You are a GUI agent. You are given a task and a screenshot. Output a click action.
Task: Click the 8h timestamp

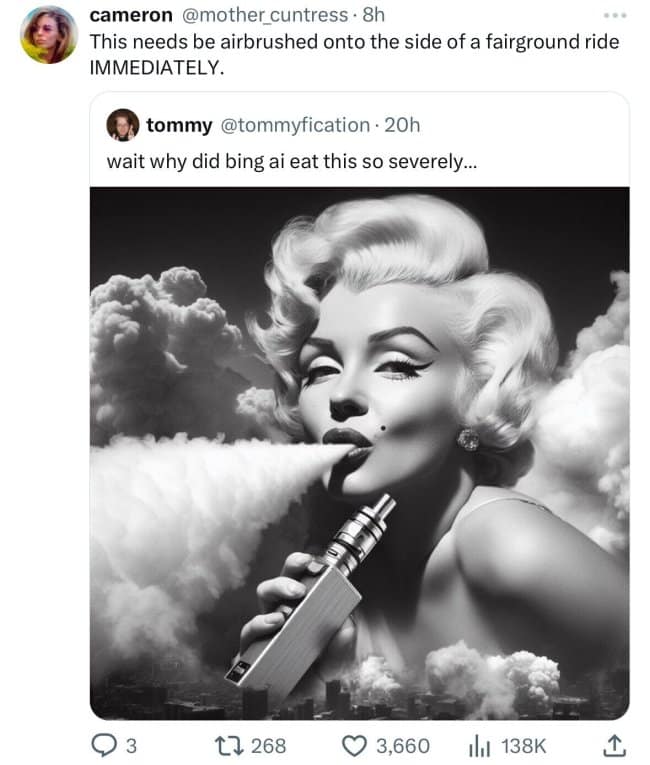(x=372, y=16)
